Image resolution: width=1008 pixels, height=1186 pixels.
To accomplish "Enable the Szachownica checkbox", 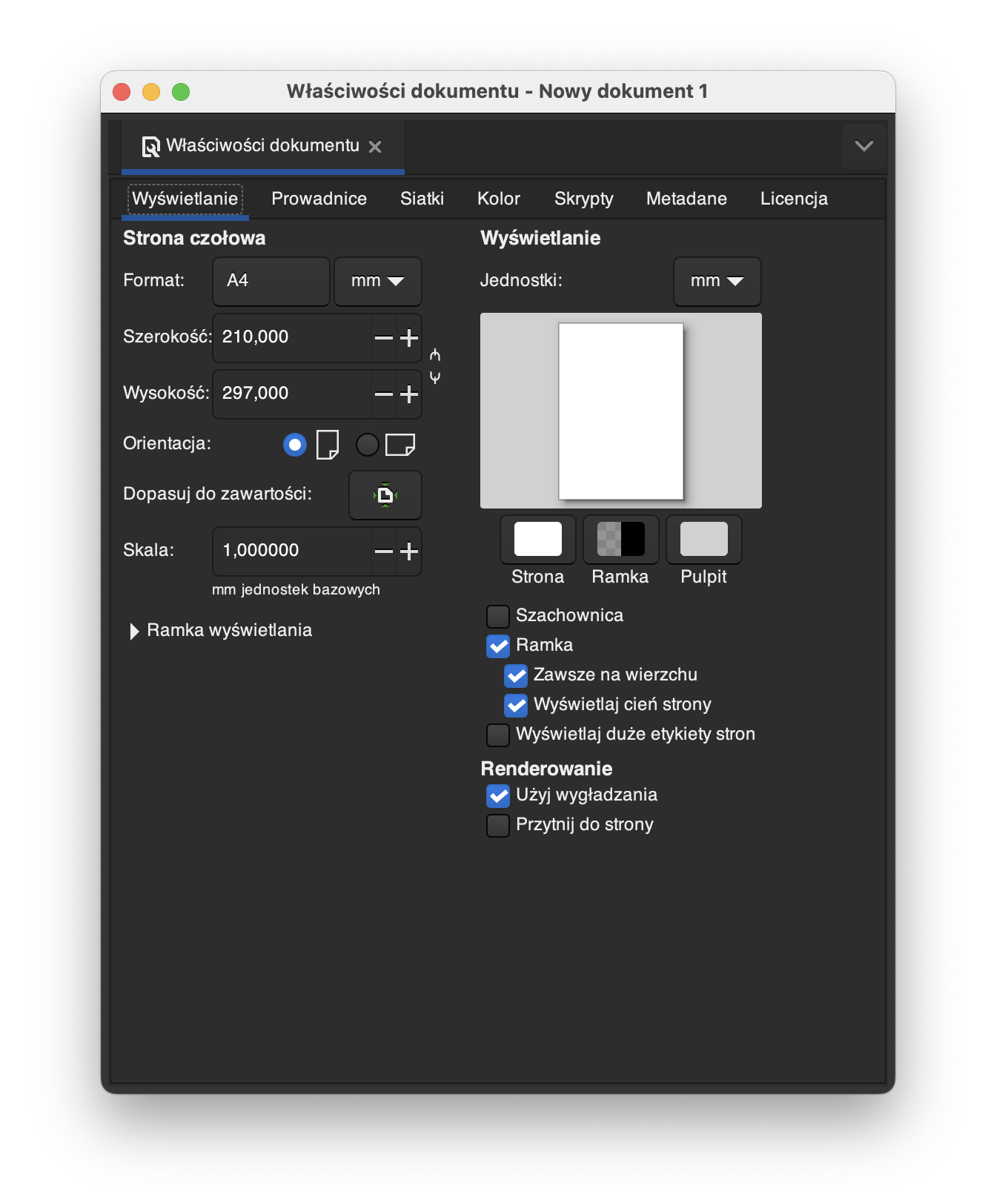I will [498, 616].
